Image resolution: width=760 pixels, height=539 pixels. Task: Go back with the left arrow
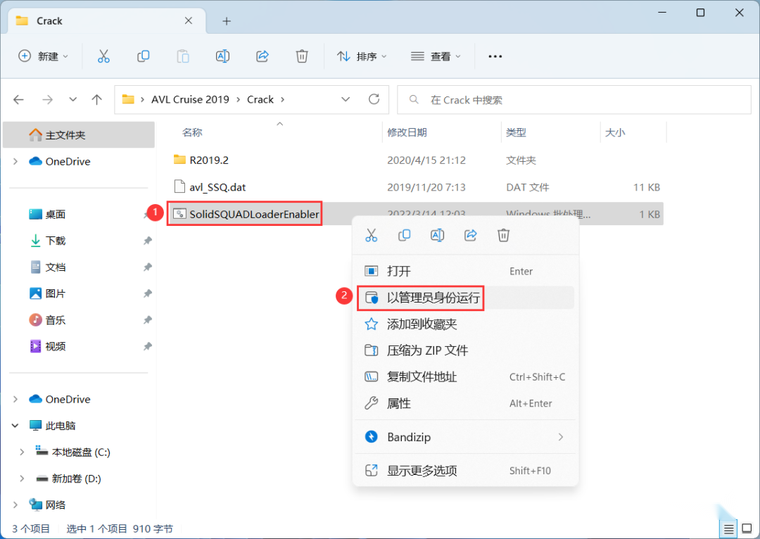(x=19, y=99)
